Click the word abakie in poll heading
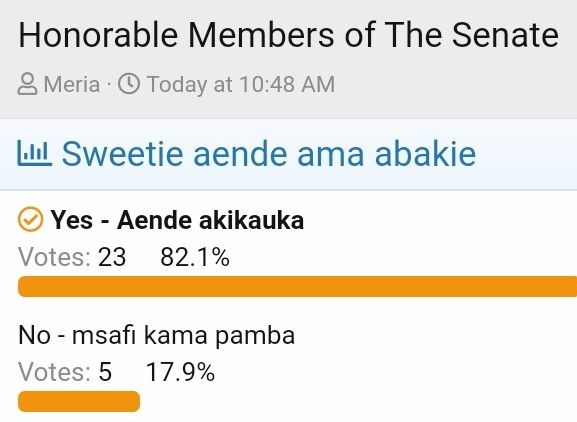 click(425, 154)
